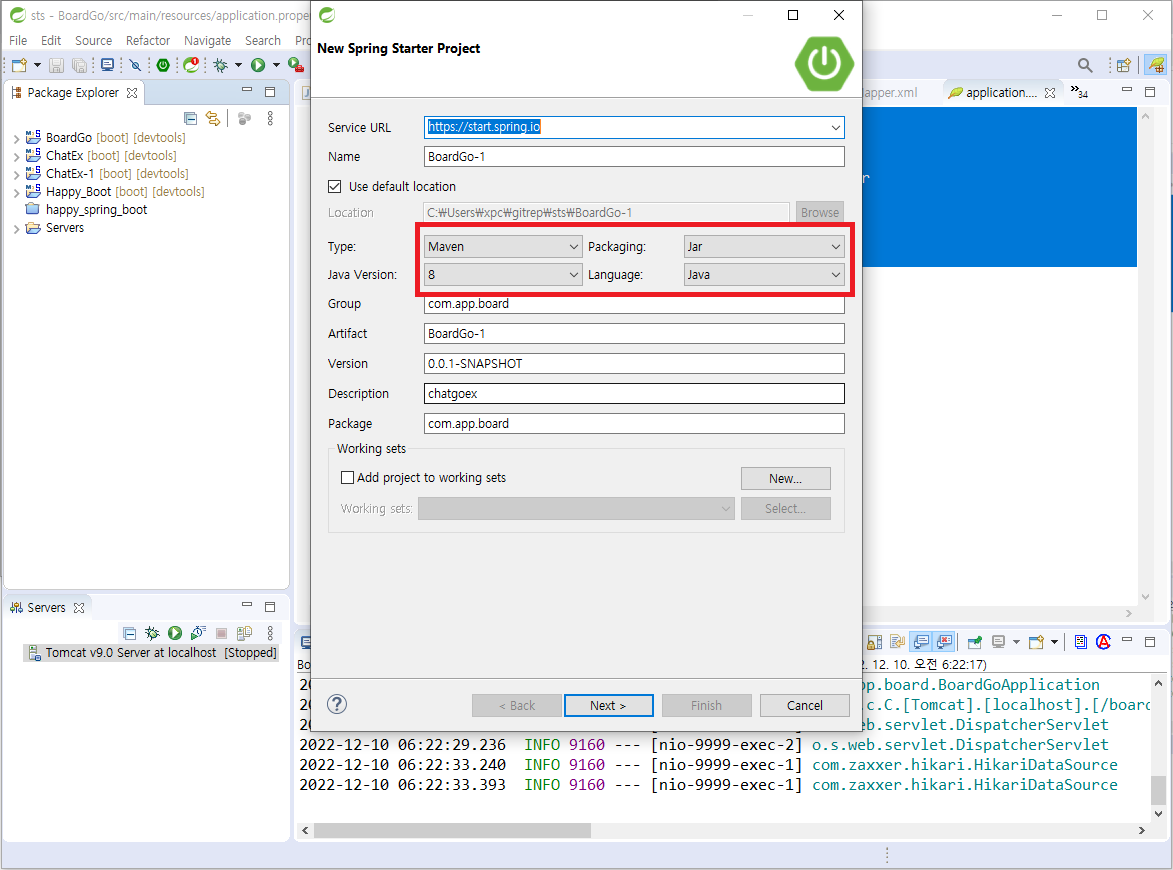Open the Service URL dropdown arrow
Image resolution: width=1173 pixels, height=870 pixels.
pos(836,128)
